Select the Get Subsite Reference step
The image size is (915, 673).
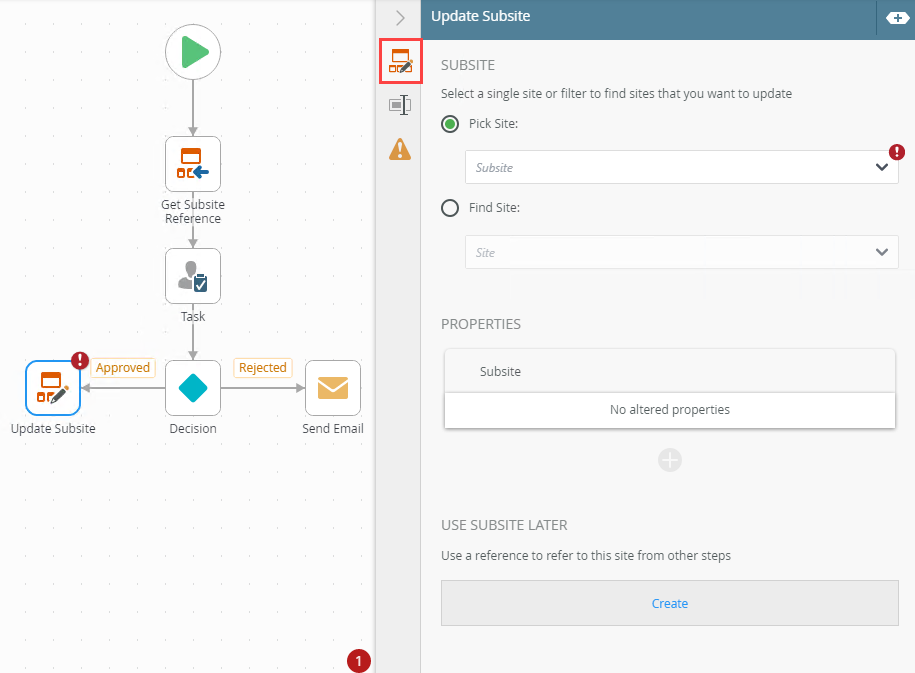tap(193, 164)
